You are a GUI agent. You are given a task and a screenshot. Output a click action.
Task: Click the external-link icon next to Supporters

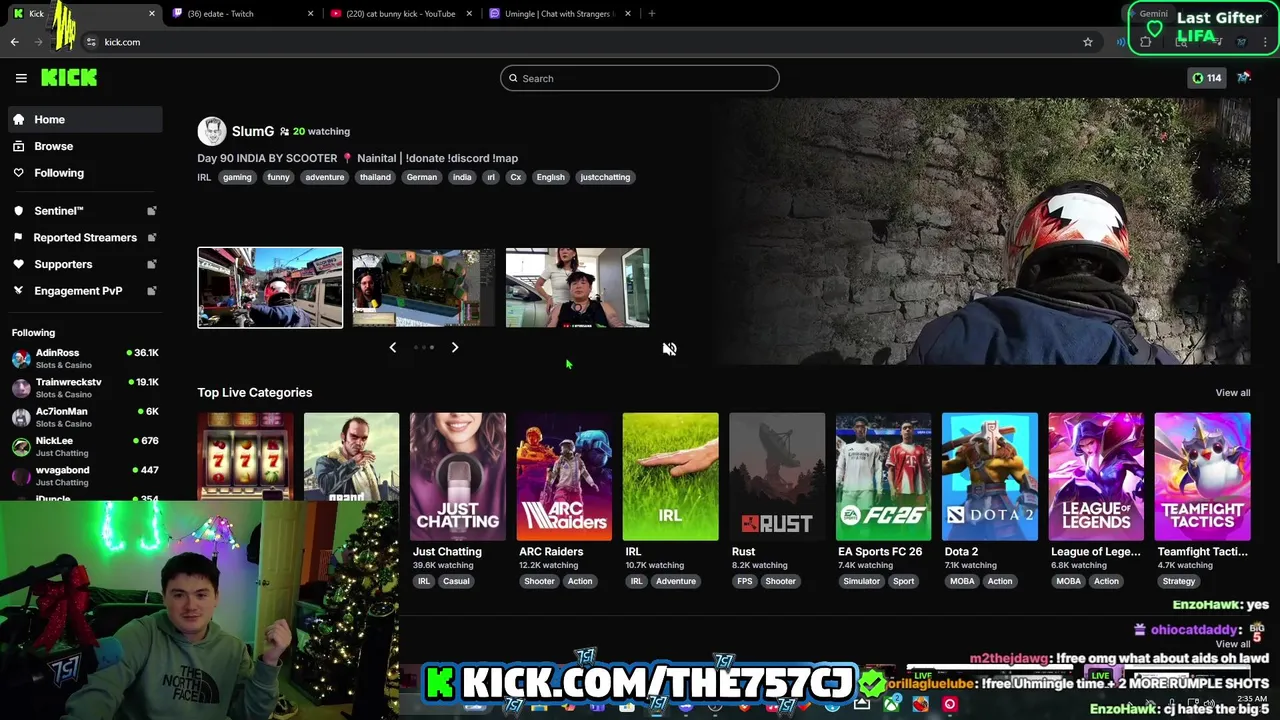pos(152,264)
